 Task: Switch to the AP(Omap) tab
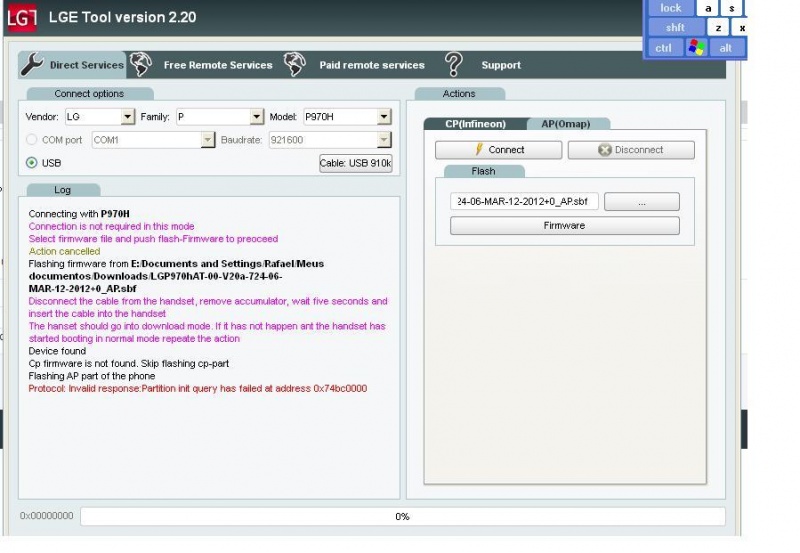566,123
